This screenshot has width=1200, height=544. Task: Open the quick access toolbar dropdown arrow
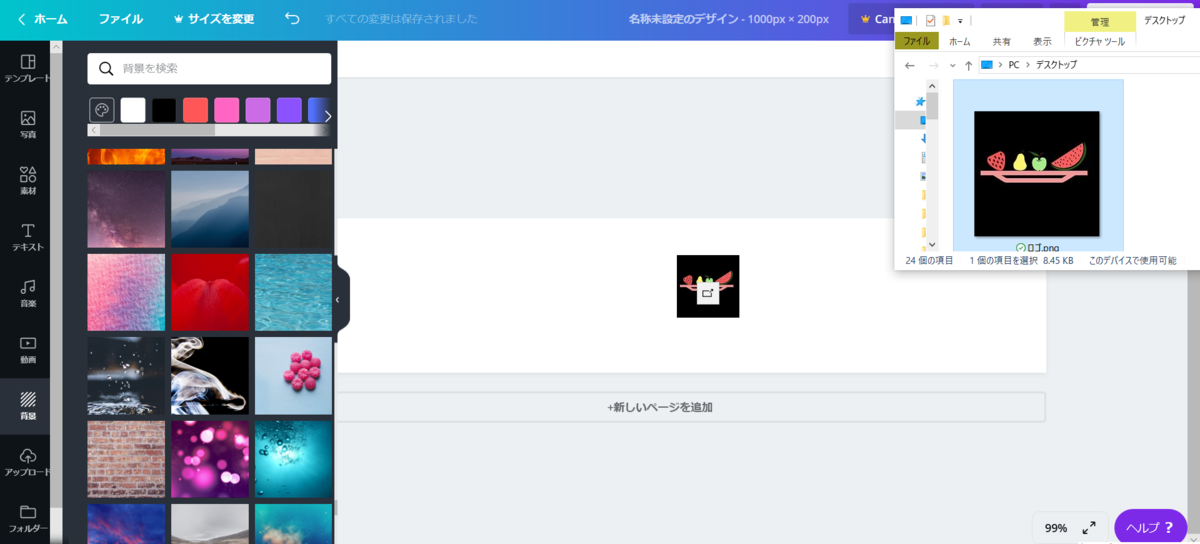pyautogui.click(x=960, y=20)
